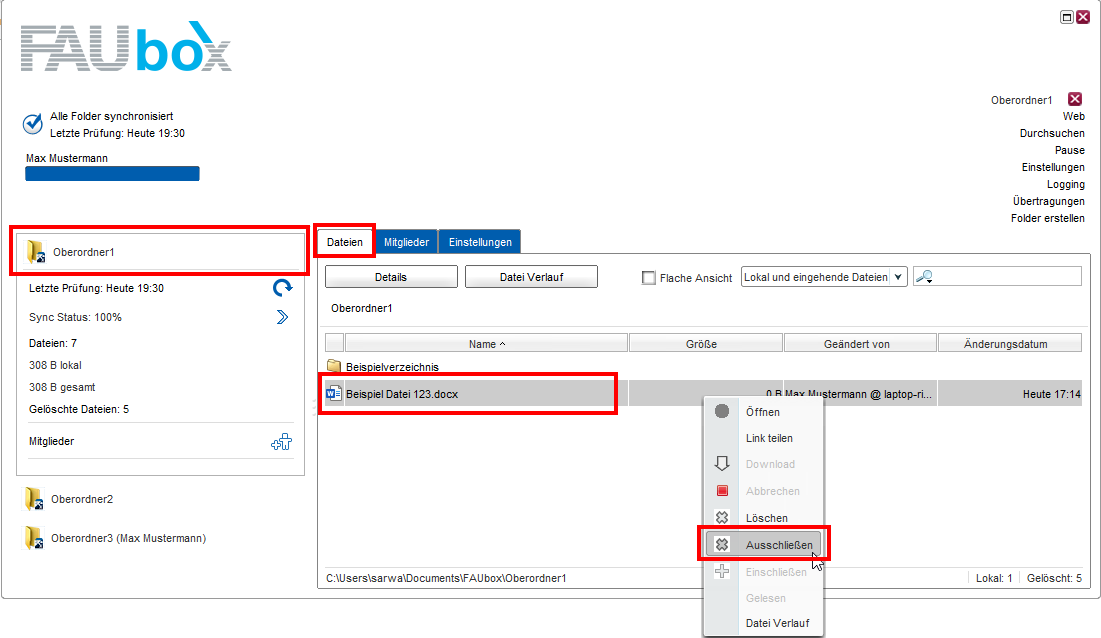Image resolution: width=1101 pixels, height=638 pixels.
Task: Click the Download arrow icon
Action: [722, 463]
